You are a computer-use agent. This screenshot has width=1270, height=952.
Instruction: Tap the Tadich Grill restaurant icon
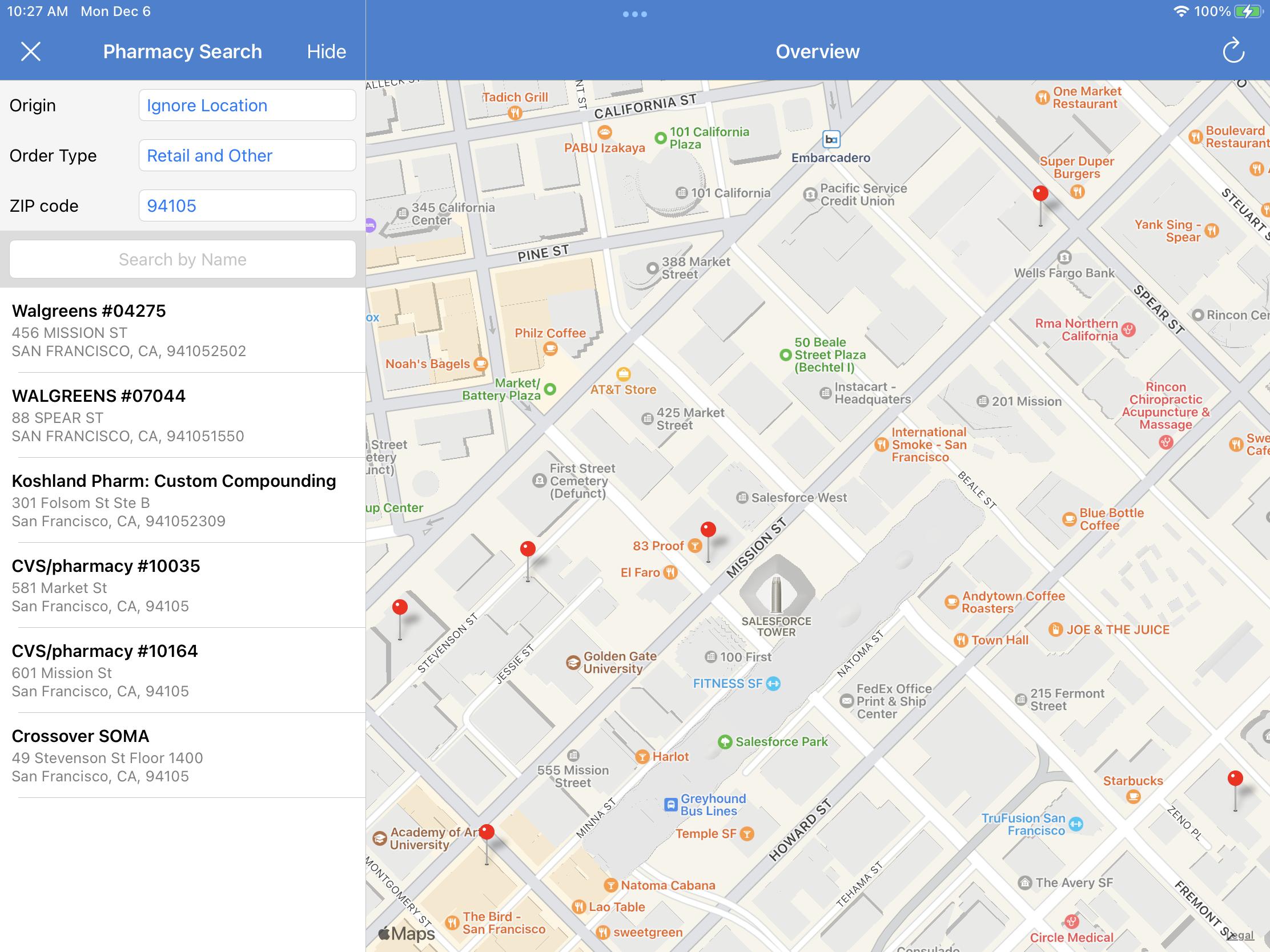(515, 113)
